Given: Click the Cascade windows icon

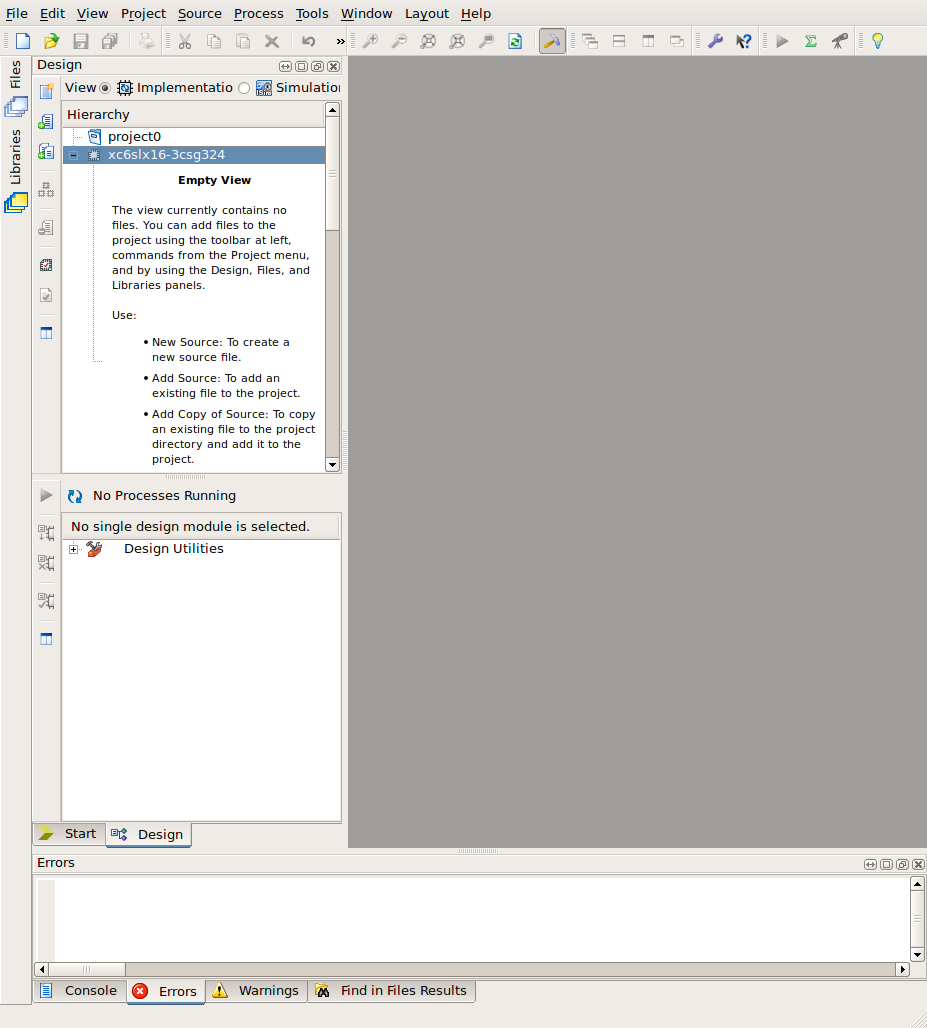Looking at the screenshot, I should tap(590, 41).
